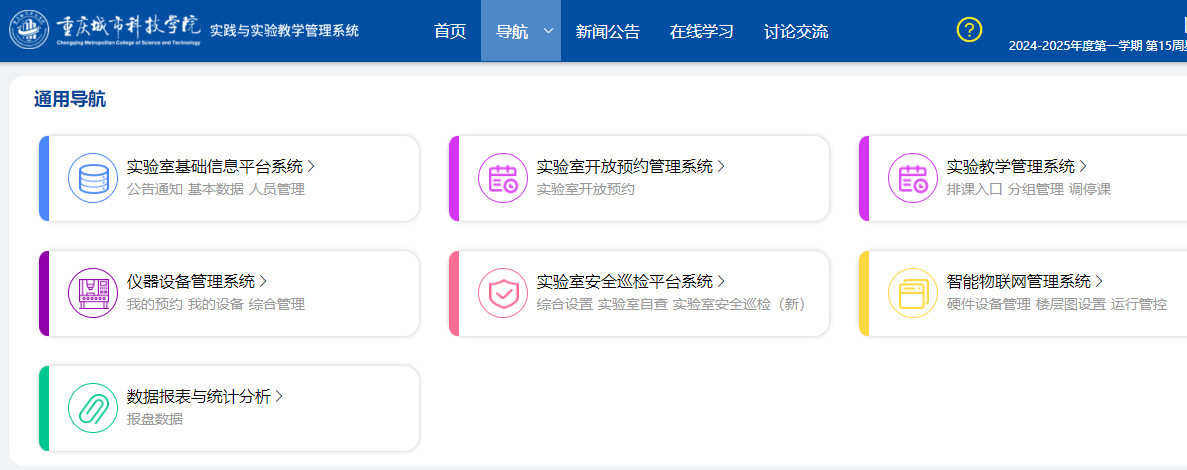The height and width of the screenshot is (470, 1187).
Task: Expand 实验室基础信息平台系统 via its chevron
Action: coord(312,166)
